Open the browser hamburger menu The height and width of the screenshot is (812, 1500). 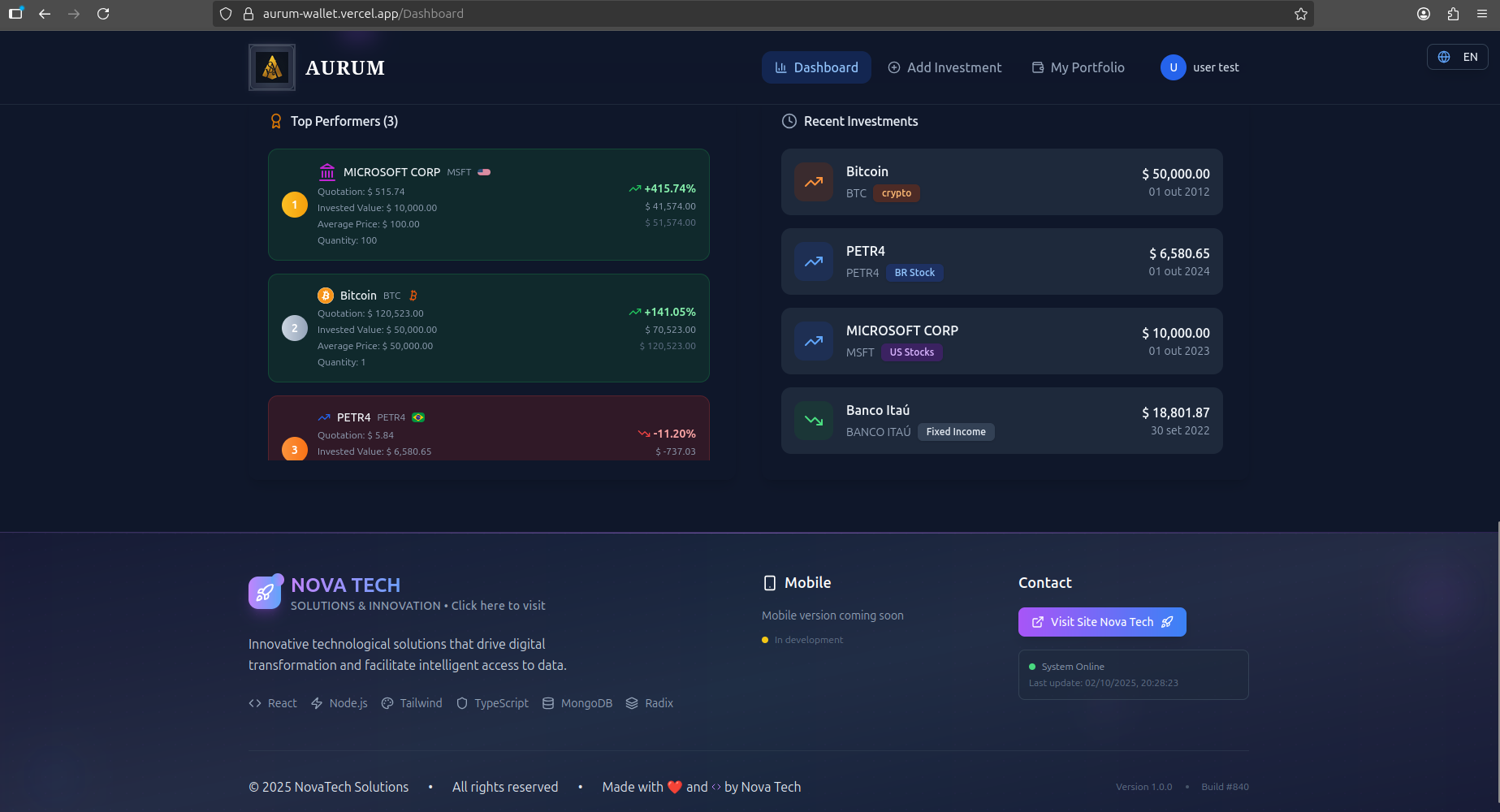pyautogui.click(x=1482, y=14)
